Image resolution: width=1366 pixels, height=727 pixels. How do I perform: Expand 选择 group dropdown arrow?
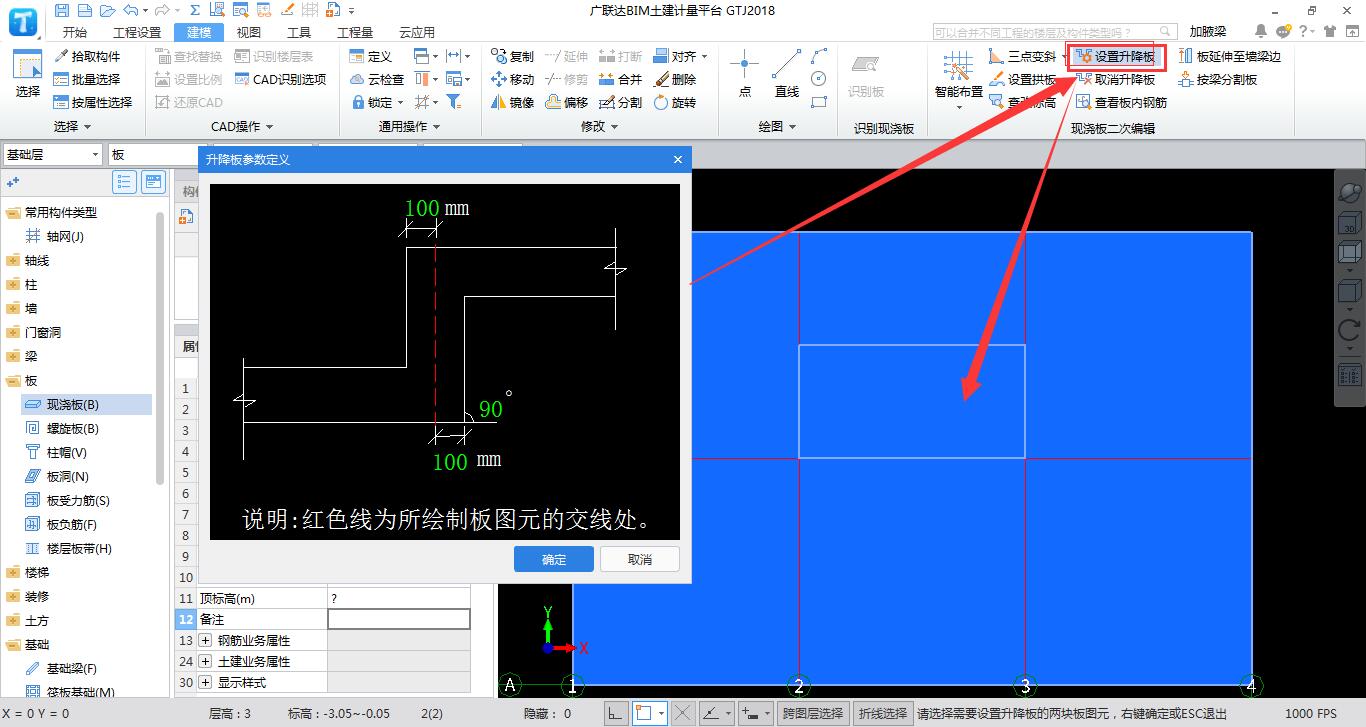point(88,127)
